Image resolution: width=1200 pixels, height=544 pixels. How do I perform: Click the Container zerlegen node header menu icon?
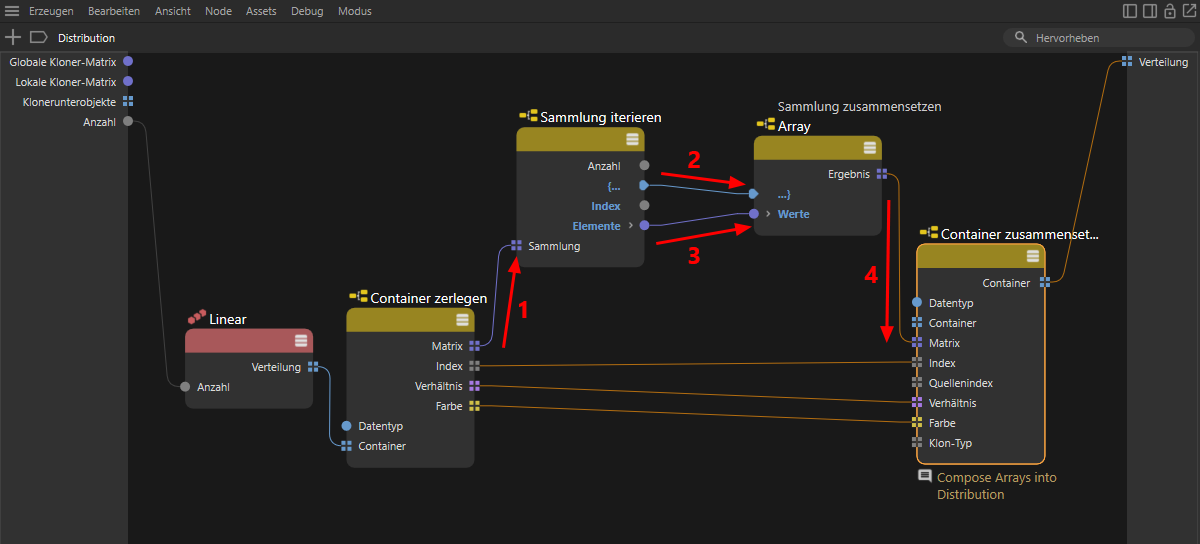462,320
